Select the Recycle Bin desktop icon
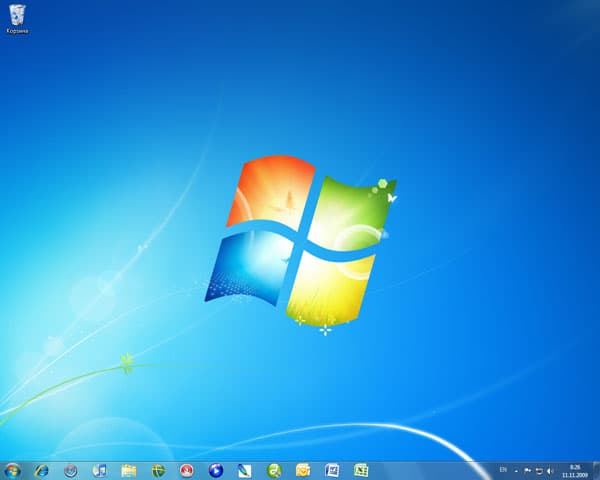This screenshot has width=600, height=480. (x=17, y=19)
